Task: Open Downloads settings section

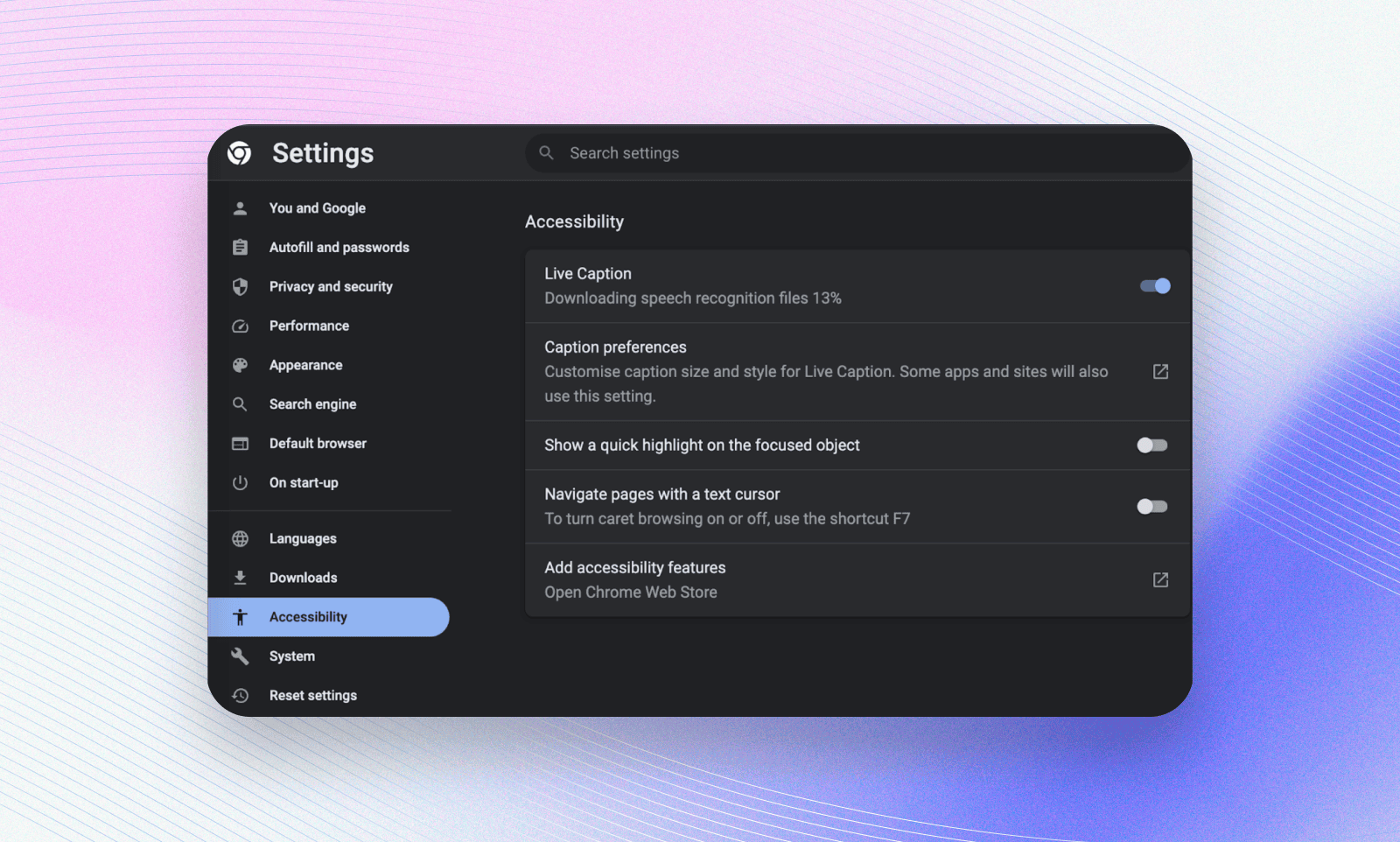Action: tap(329, 578)
